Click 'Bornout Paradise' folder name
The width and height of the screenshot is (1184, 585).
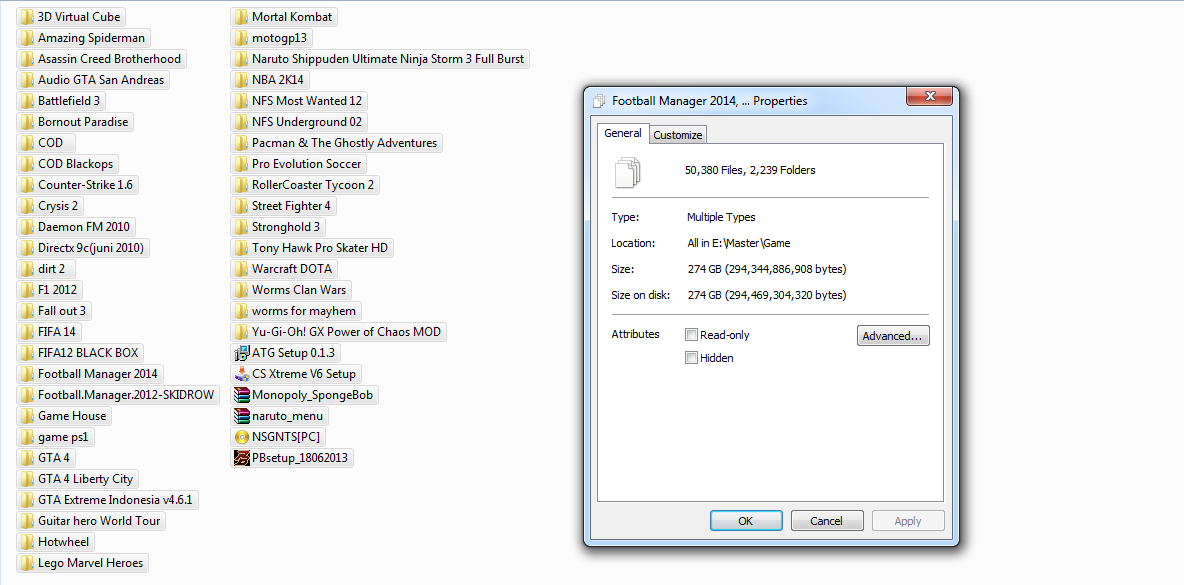tap(83, 122)
